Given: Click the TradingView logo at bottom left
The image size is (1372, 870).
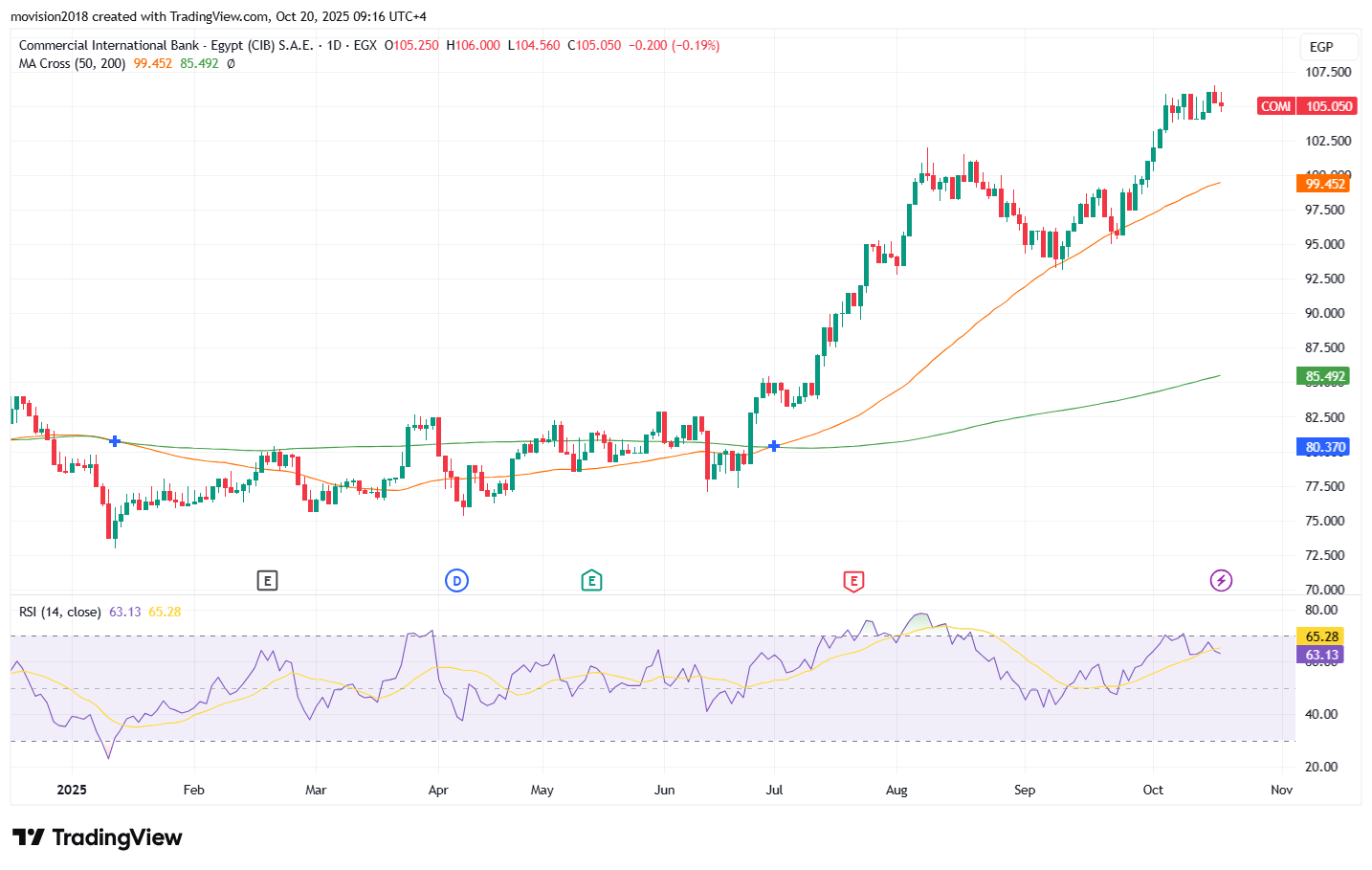Looking at the screenshot, I should point(98,837).
